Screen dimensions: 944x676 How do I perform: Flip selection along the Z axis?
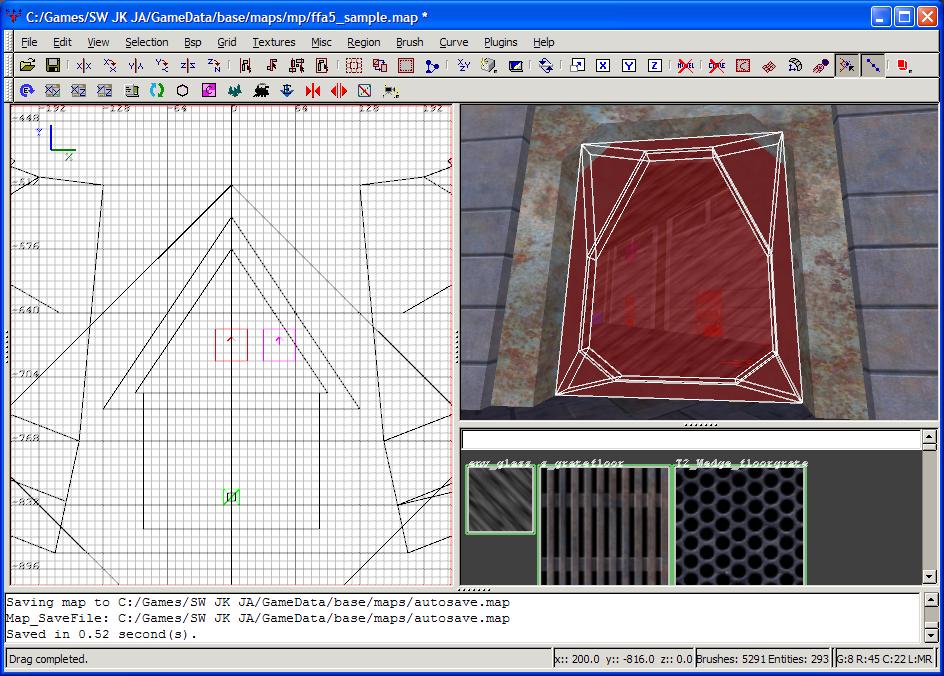point(187,65)
